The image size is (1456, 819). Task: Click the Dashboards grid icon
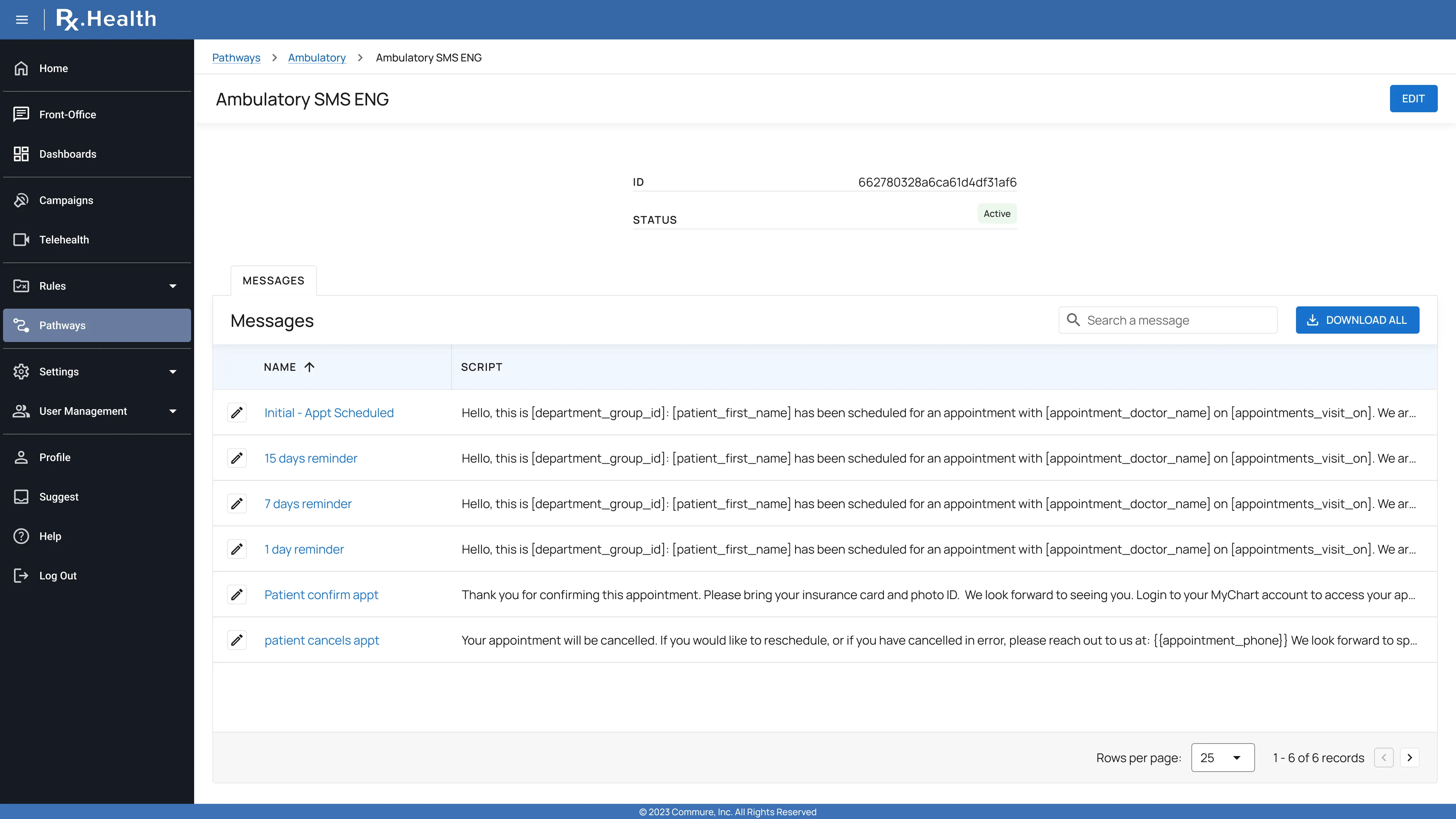[x=22, y=154]
